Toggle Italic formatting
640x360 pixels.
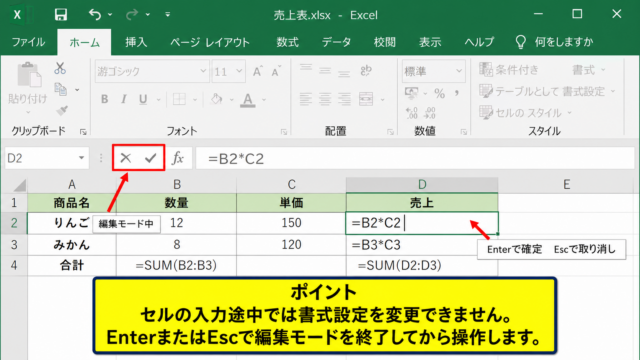pyautogui.click(x=124, y=99)
